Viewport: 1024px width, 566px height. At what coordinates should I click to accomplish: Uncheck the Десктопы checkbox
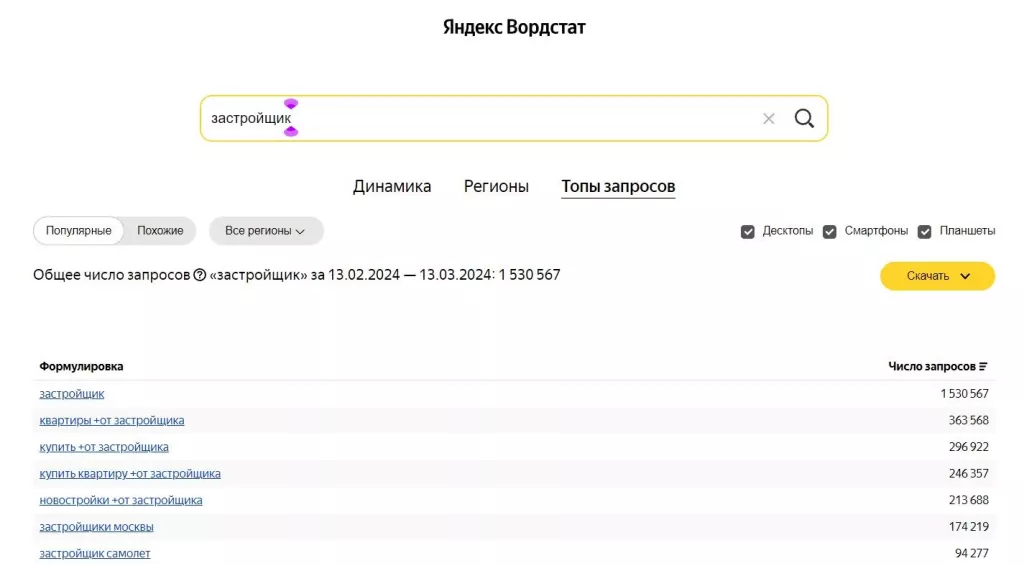pyautogui.click(x=748, y=232)
